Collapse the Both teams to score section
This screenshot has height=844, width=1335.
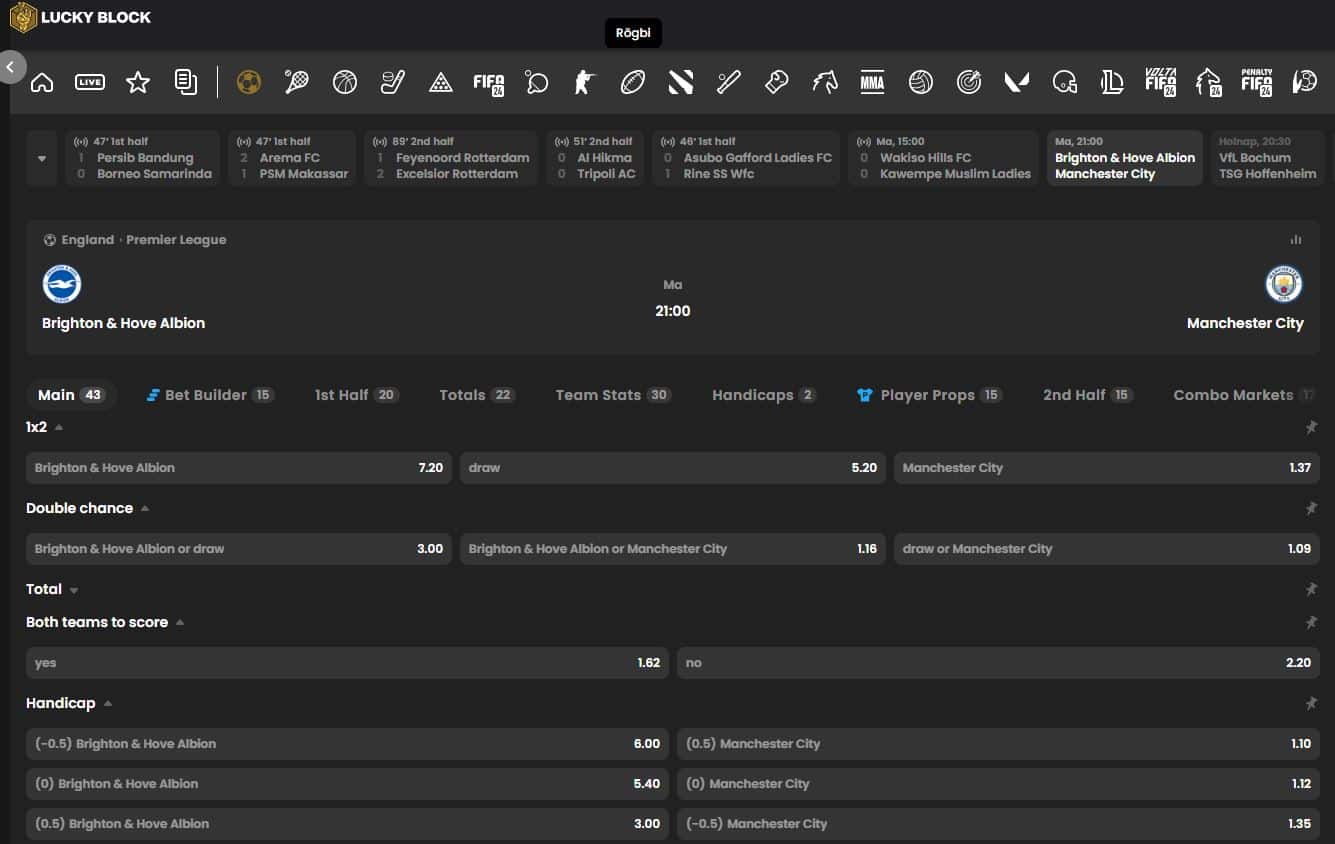[180, 622]
